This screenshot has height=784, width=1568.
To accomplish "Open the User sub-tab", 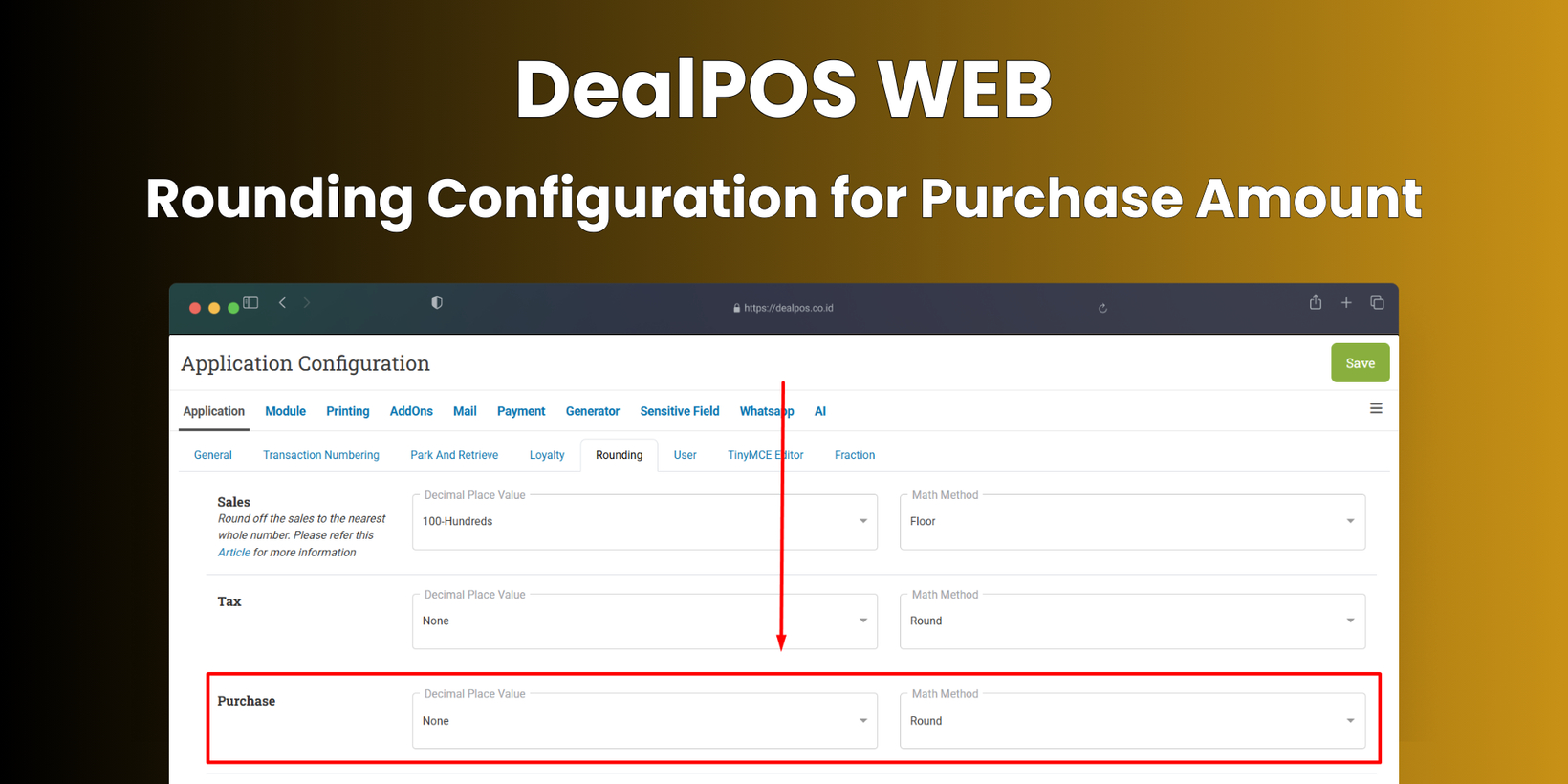I will coord(685,455).
